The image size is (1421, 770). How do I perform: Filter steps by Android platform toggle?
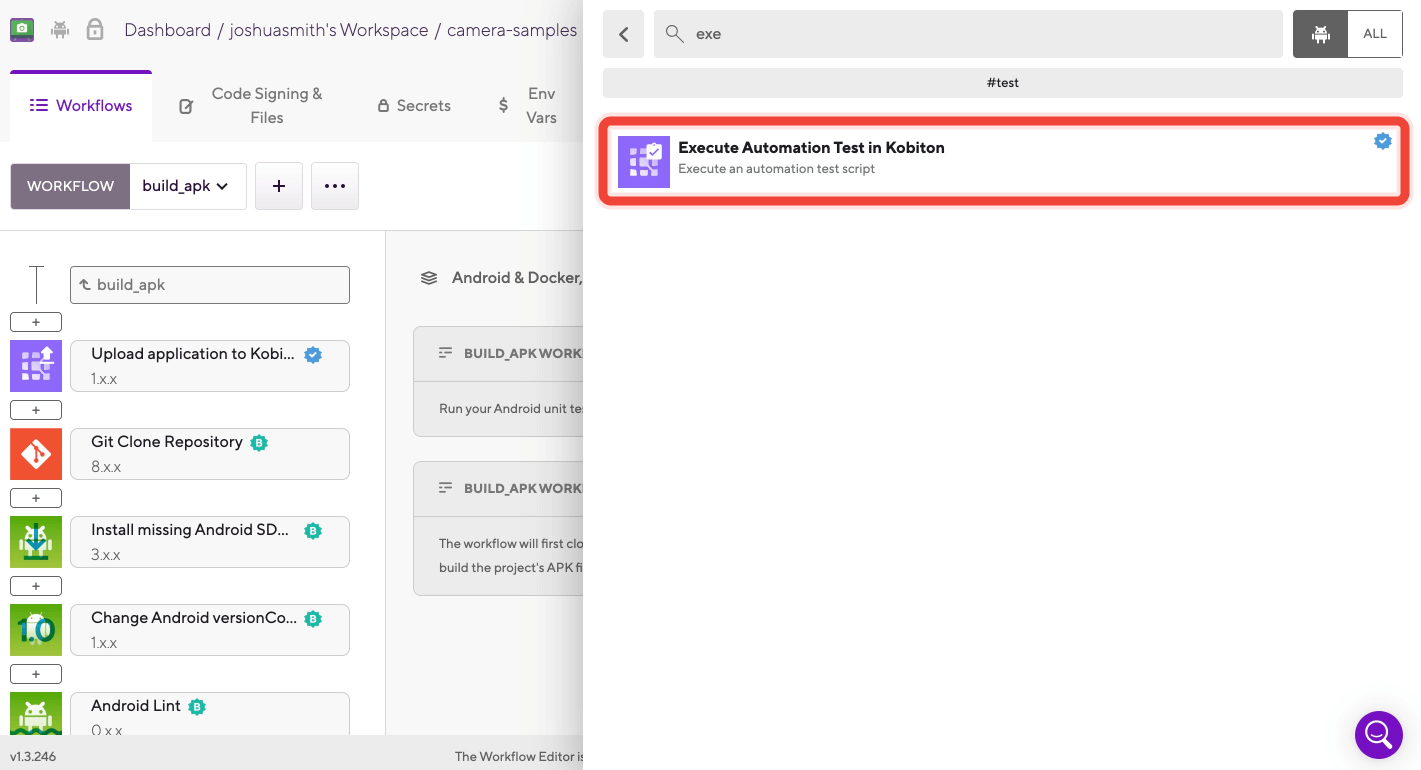click(1321, 34)
